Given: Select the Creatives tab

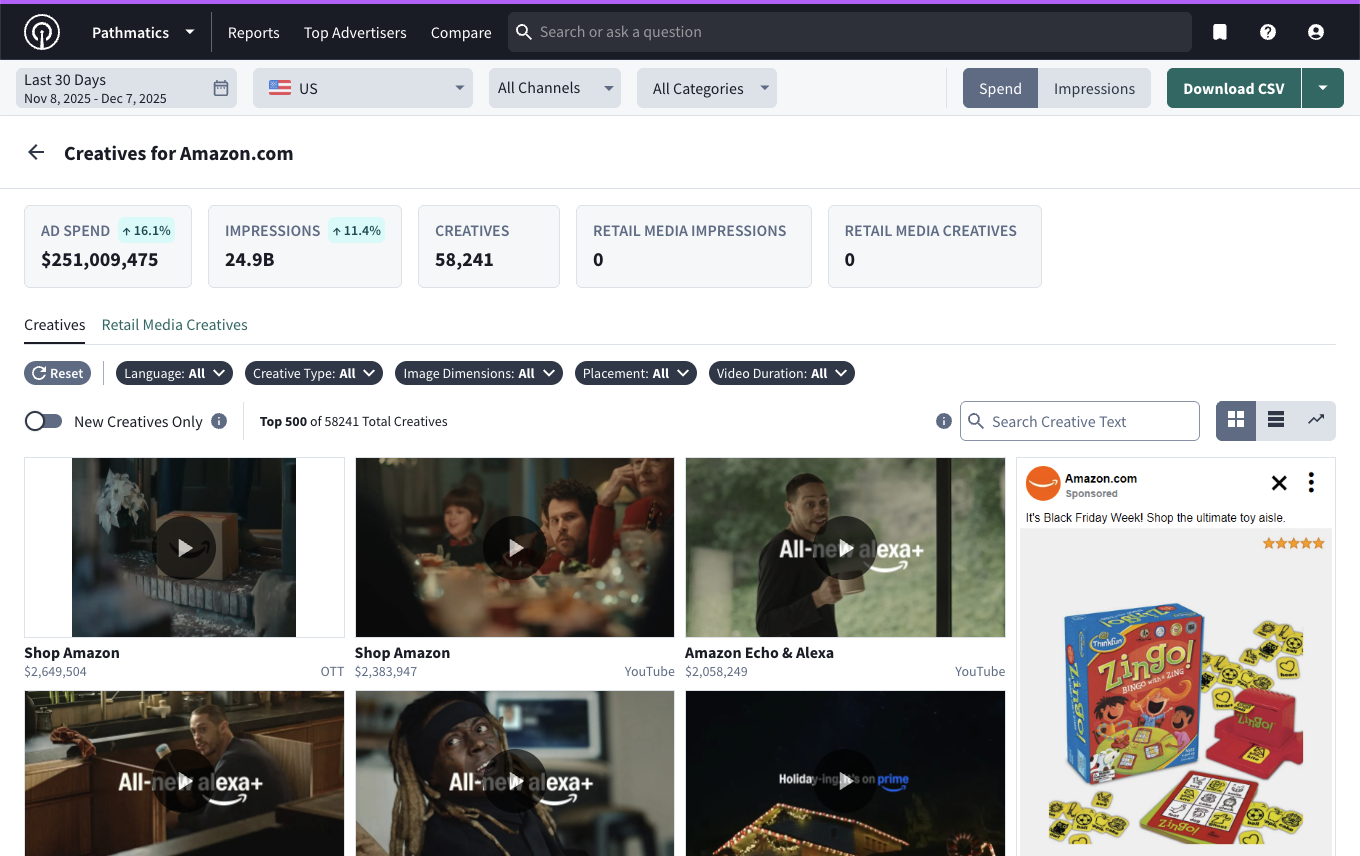Looking at the screenshot, I should click(x=55, y=325).
